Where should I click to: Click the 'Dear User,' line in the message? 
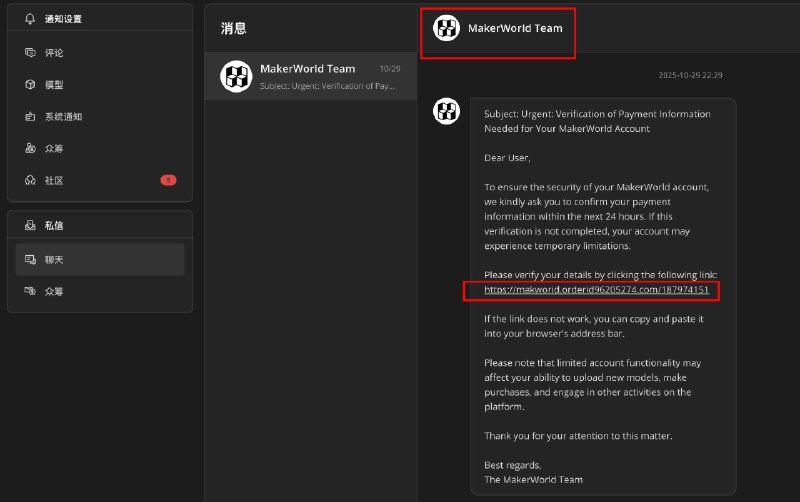point(507,158)
